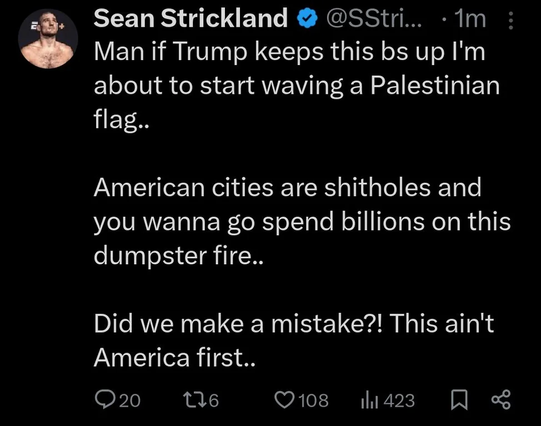Screen dimensions: 541x426
Task: Click the line 'Did we make a mistake?! This ain't'
Action: [x=294, y=324]
